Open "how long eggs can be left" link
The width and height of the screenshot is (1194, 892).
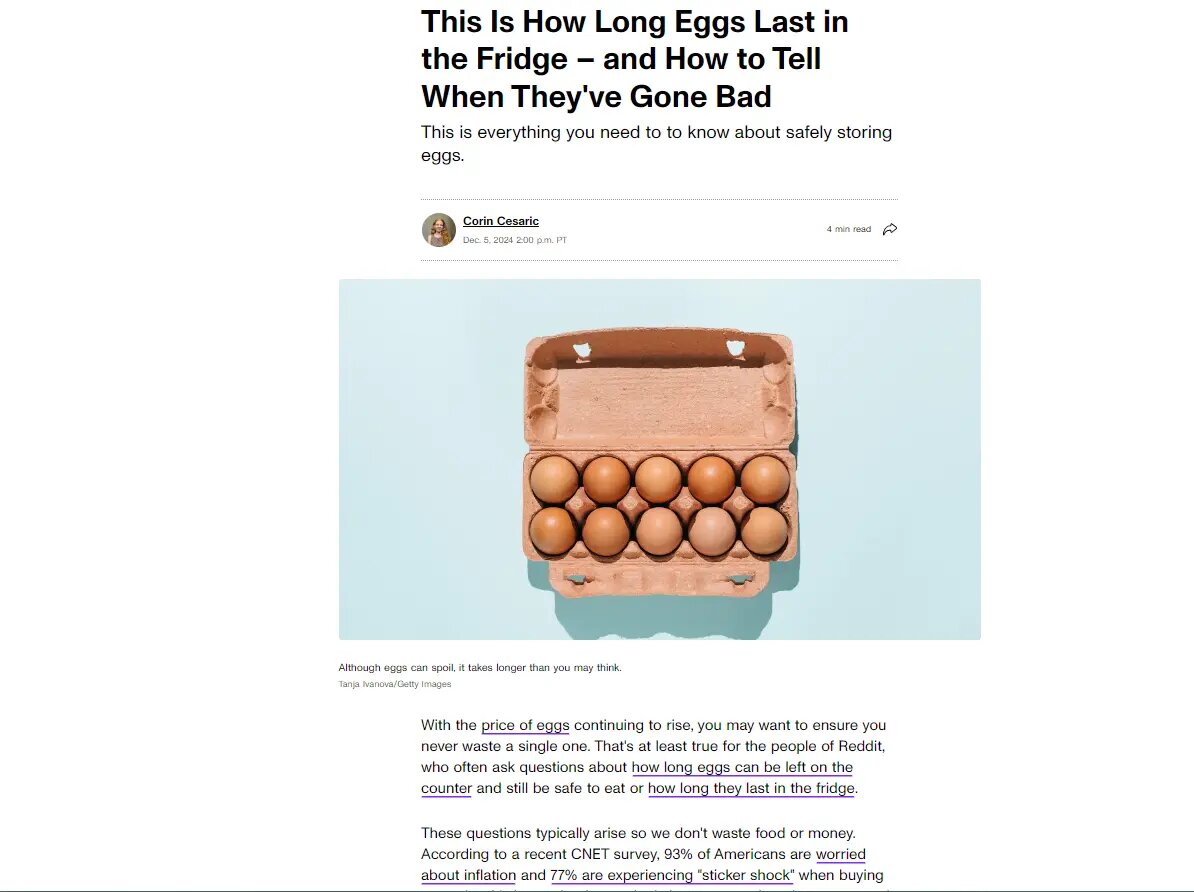pyautogui.click(x=637, y=778)
